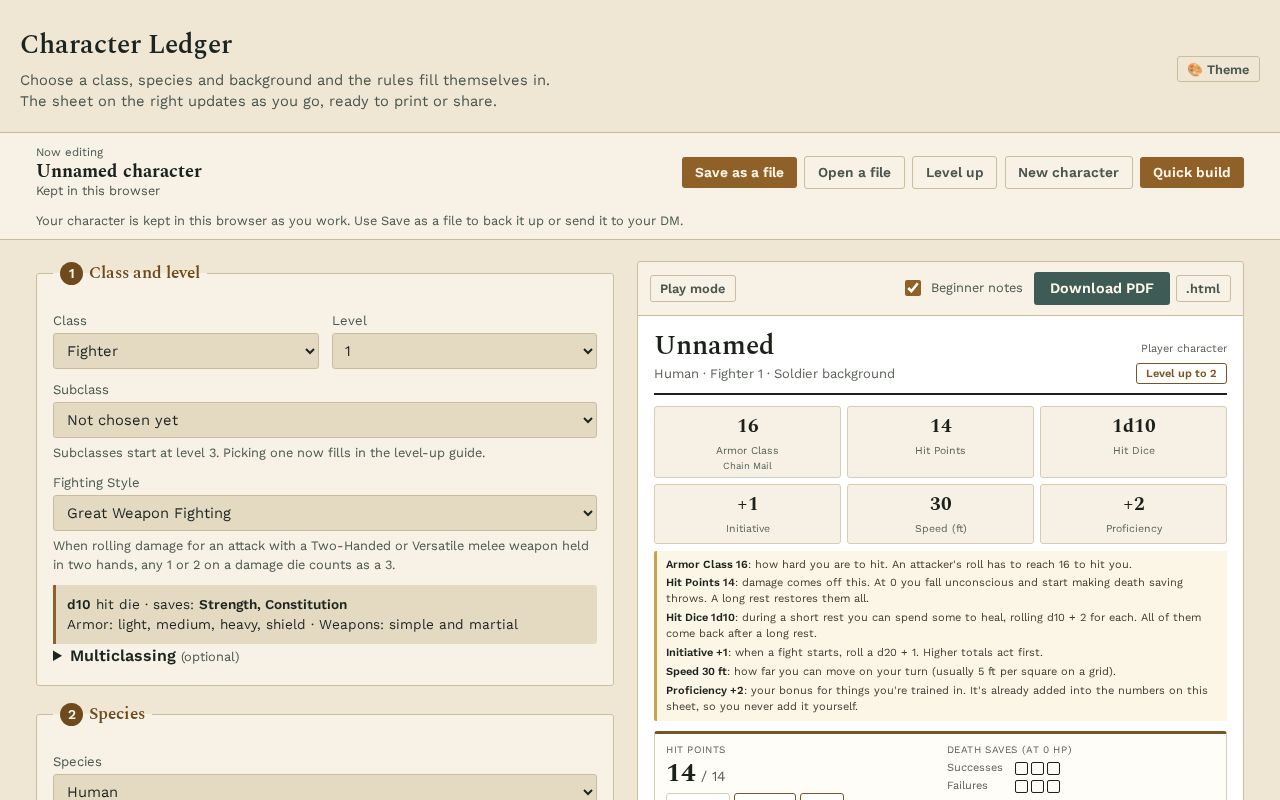Click Save as a file
Image resolution: width=1280 pixels, height=800 pixels.
coord(739,172)
